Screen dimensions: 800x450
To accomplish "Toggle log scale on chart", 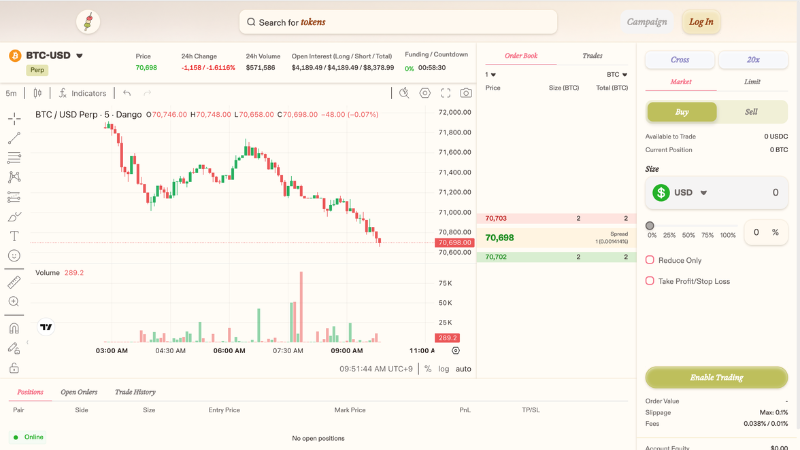I will point(443,369).
